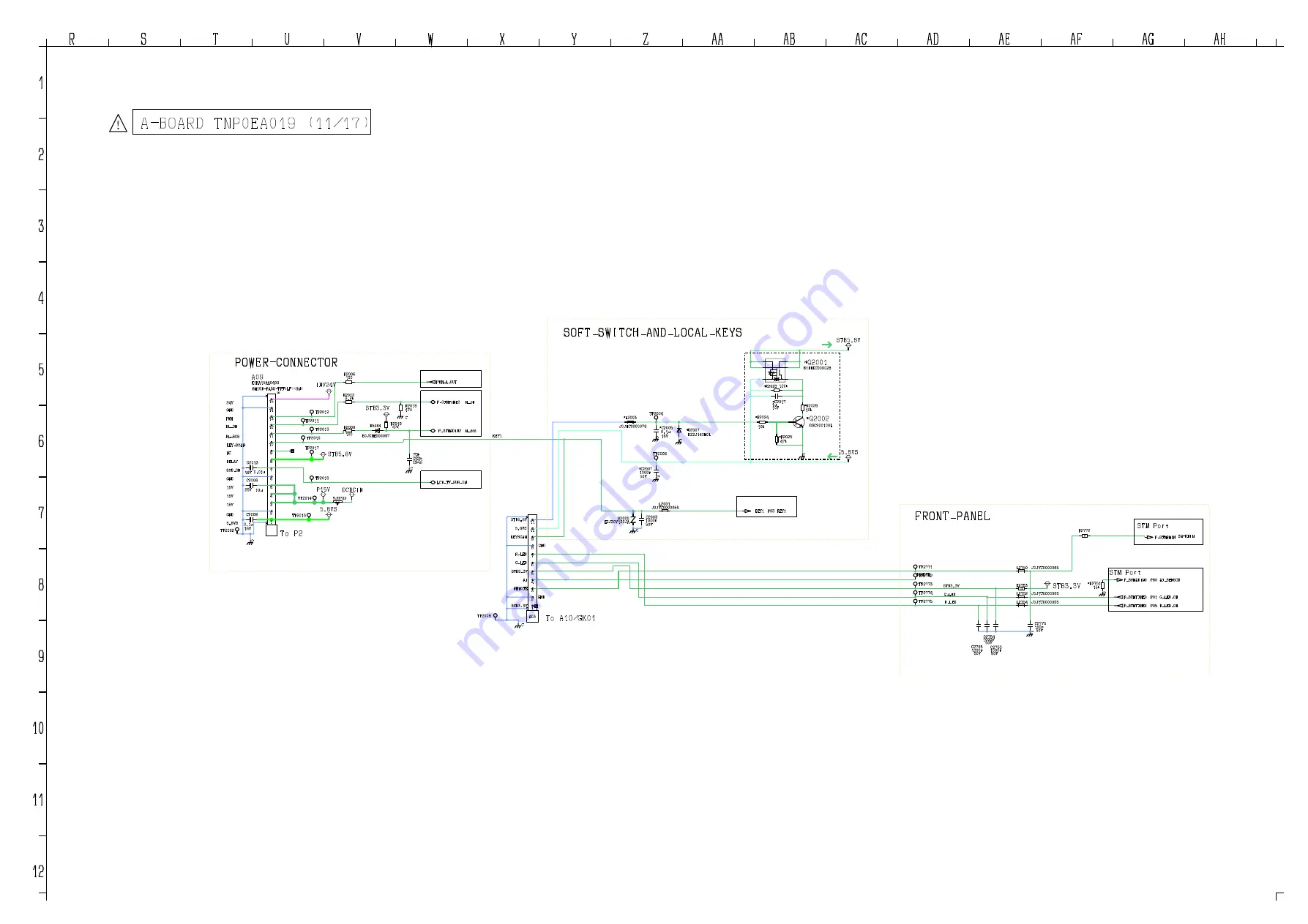Click the column header 'R'
The height and width of the screenshot is (924, 1308).
(72, 40)
